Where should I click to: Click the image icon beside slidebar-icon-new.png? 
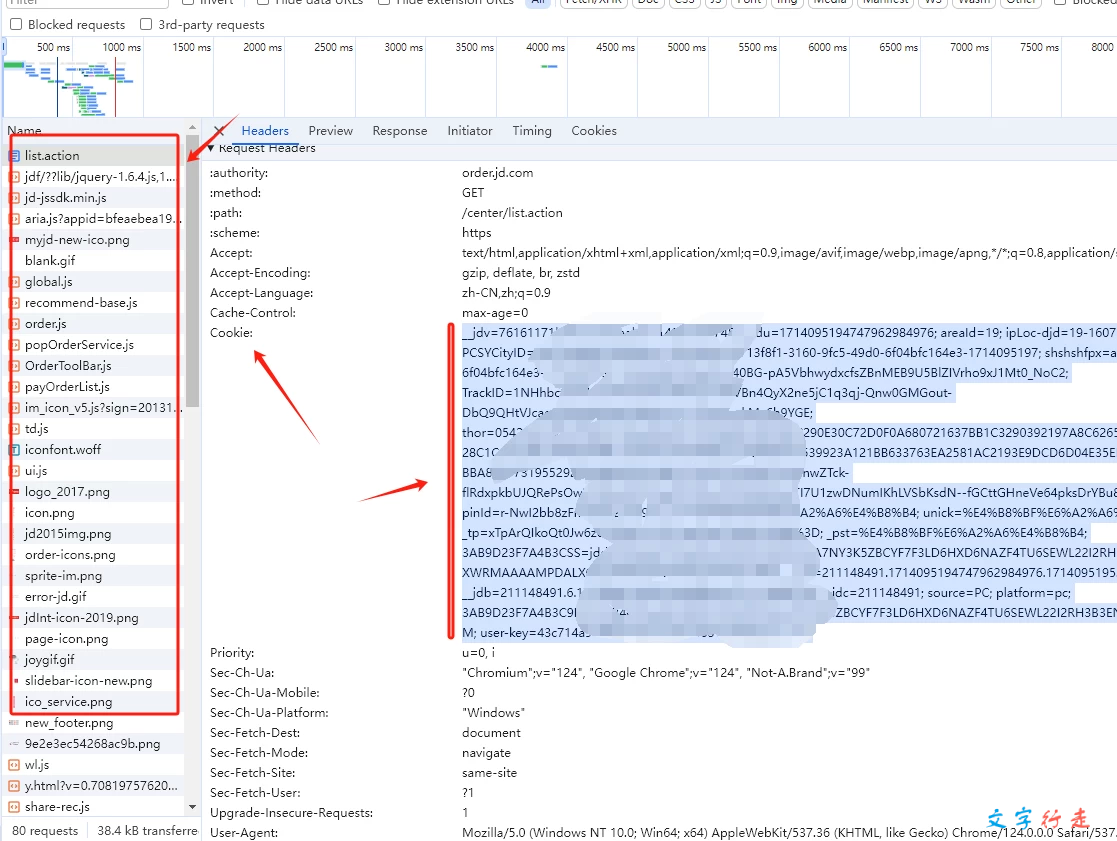14,681
